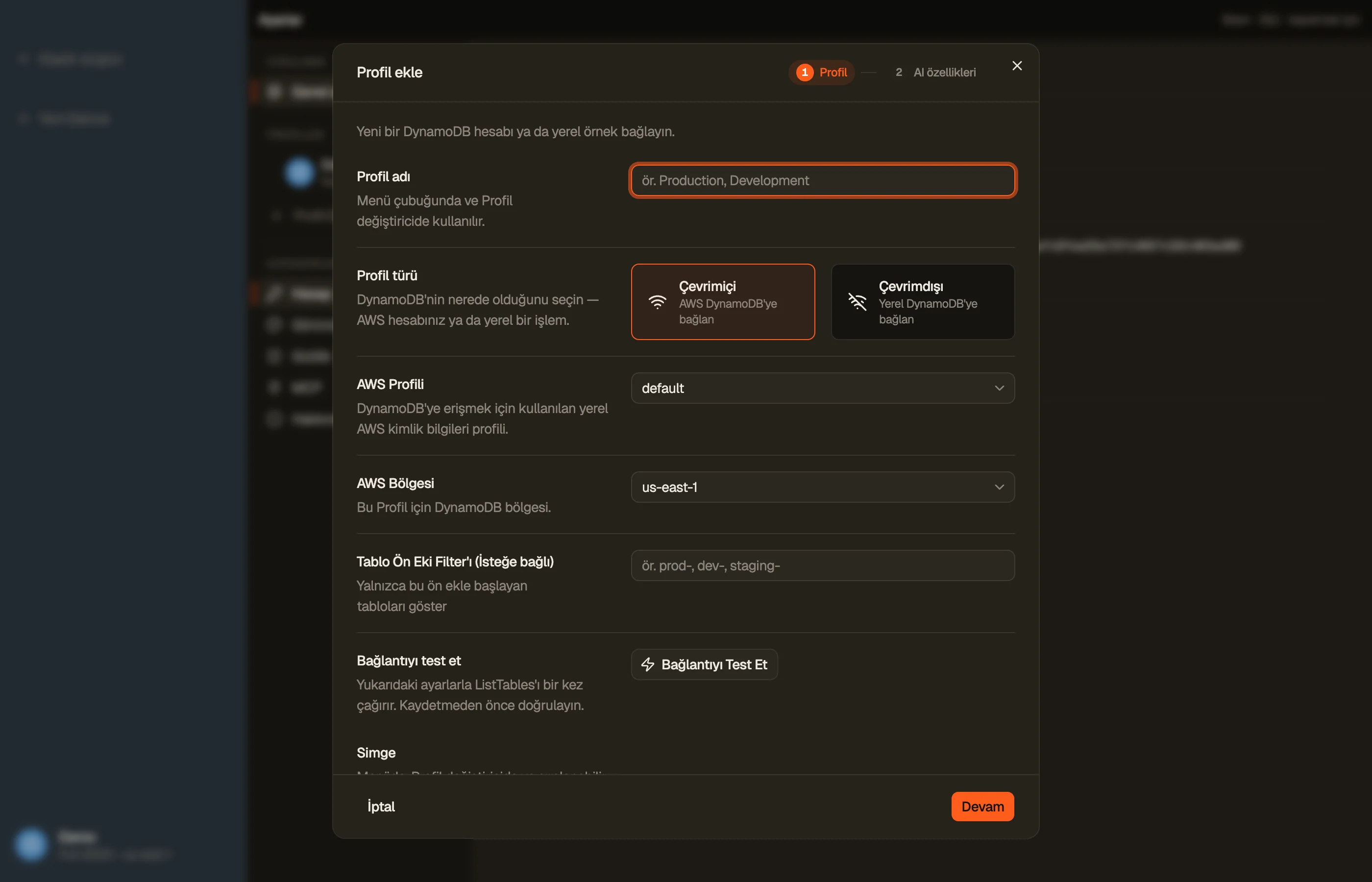Select the Çevrimdışı profile type

923,302
